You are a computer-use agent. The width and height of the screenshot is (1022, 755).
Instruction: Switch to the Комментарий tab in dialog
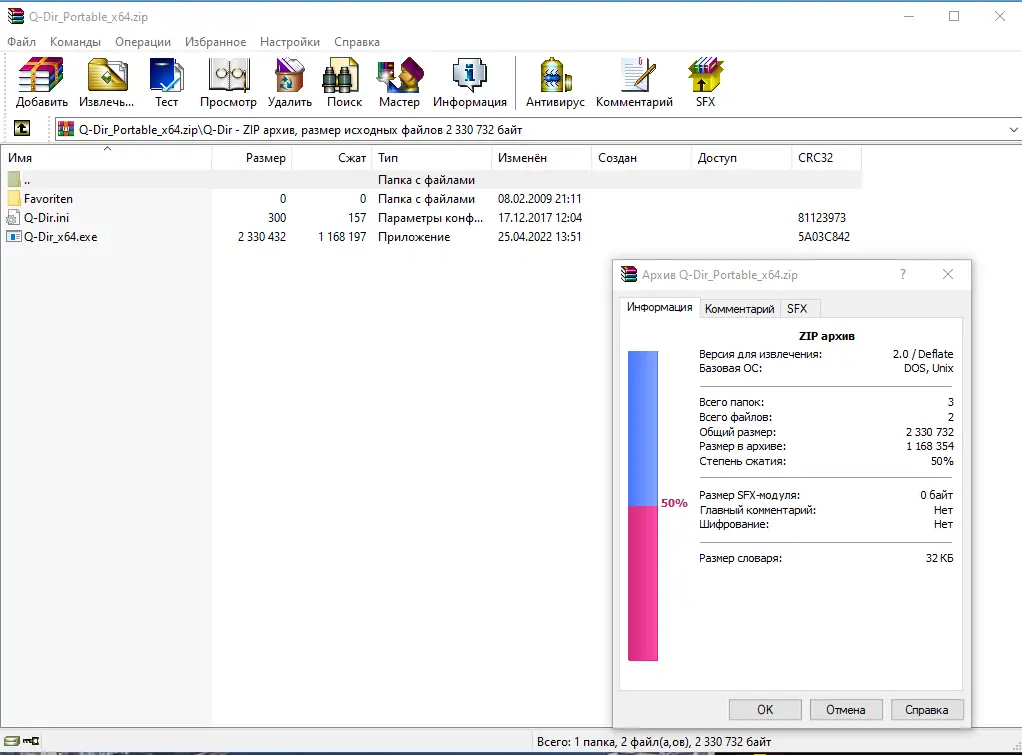point(740,309)
